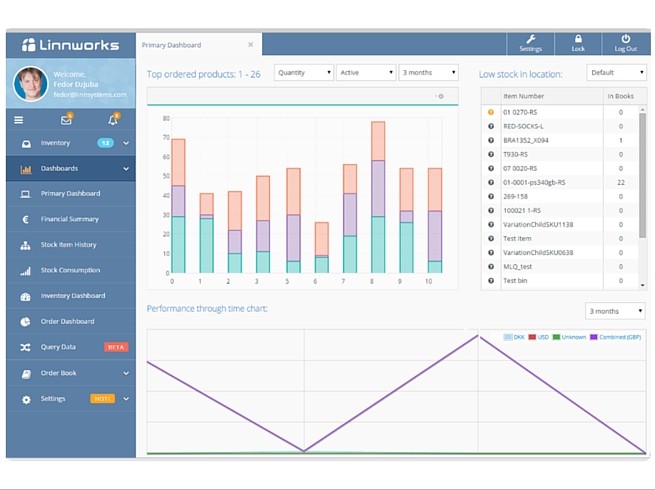
Task: Open the Default location dropdown
Action: tap(616, 73)
